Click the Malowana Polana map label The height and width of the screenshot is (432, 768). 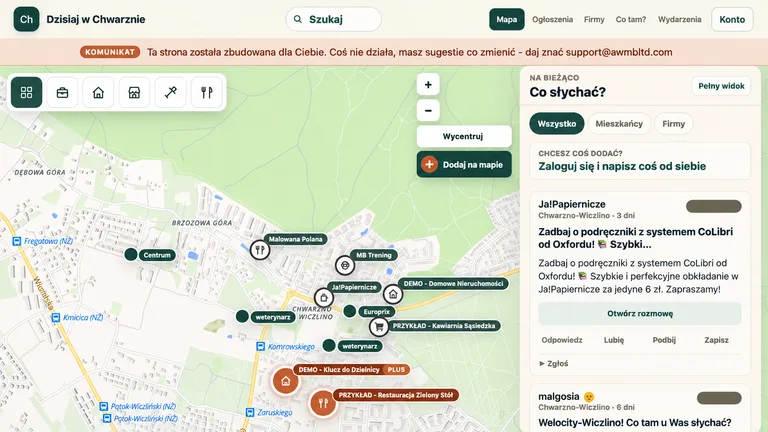295,240
